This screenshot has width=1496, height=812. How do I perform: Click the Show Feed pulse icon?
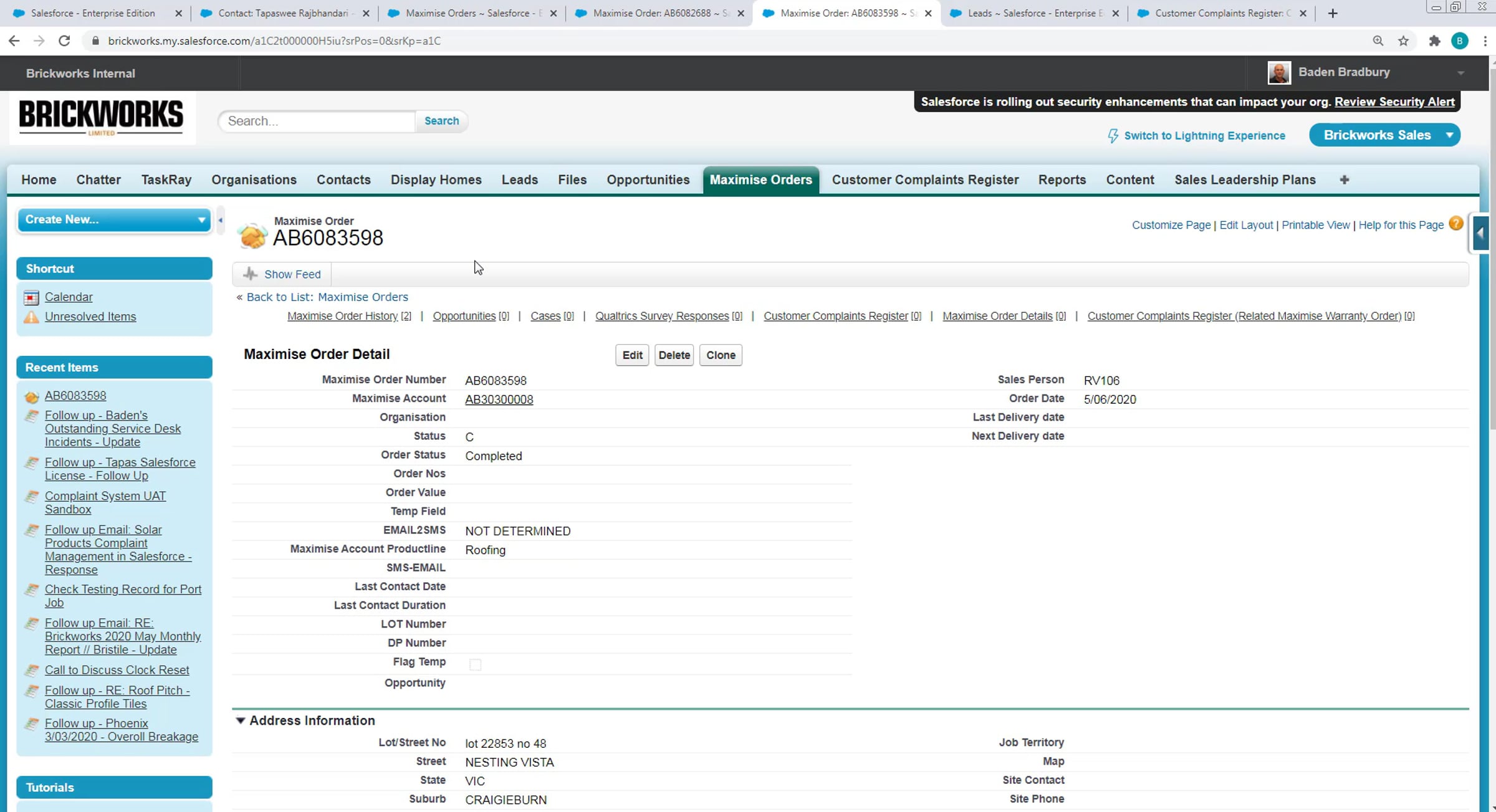pos(251,274)
